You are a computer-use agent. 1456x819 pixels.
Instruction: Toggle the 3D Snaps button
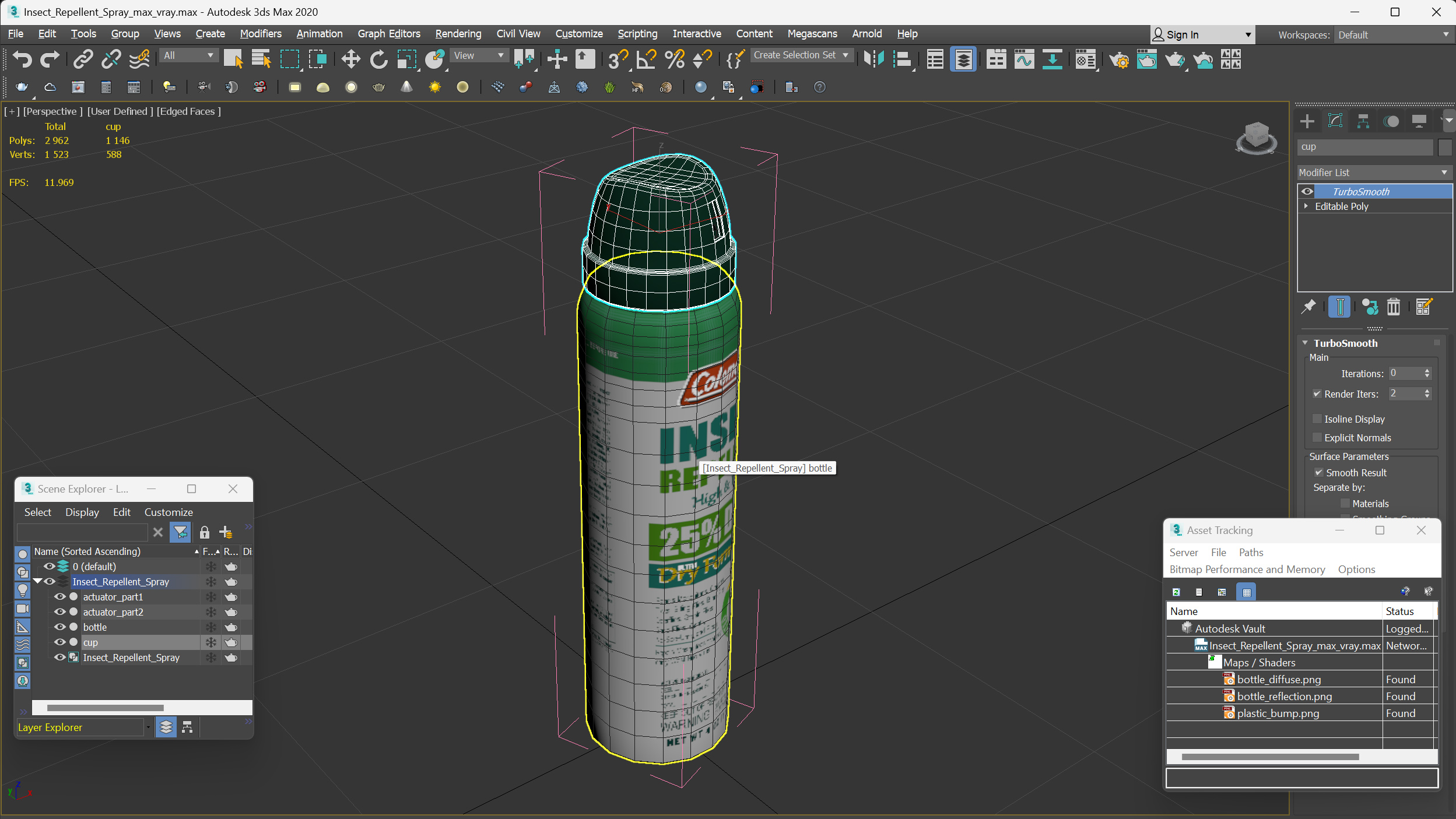[618, 59]
